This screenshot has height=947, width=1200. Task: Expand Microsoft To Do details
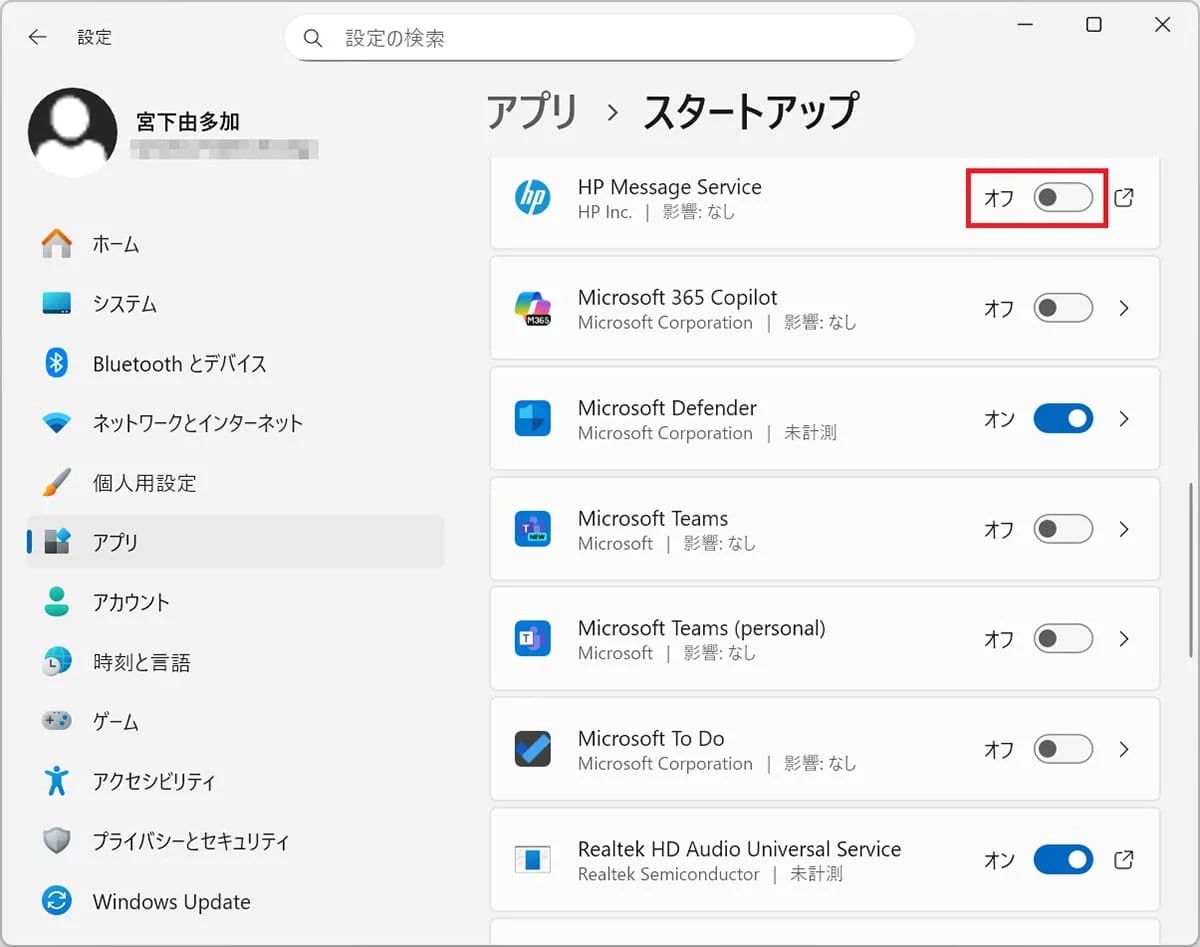point(1124,749)
